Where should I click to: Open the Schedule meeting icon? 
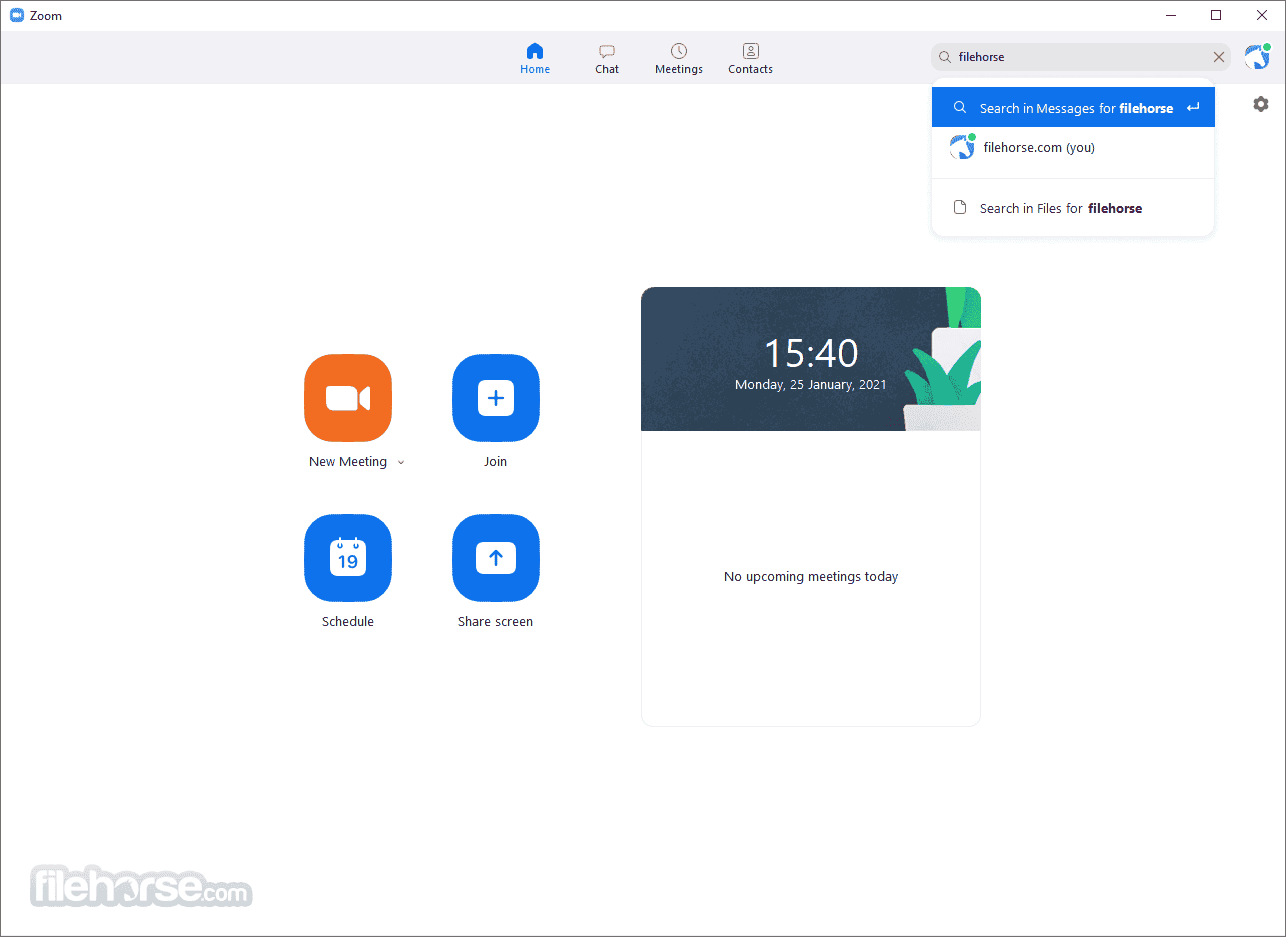click(x=347, y=558)
